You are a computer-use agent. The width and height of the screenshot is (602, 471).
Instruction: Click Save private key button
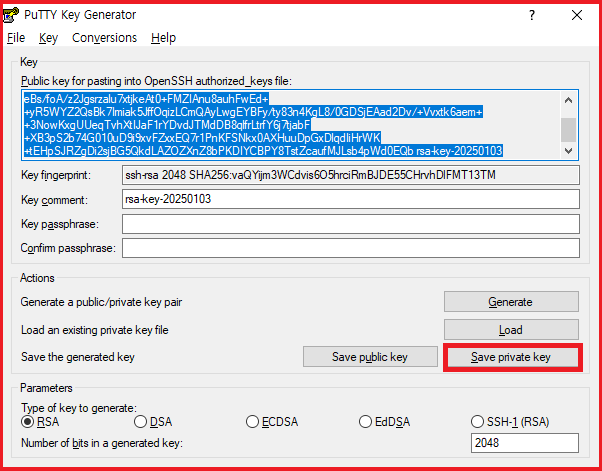click(511, 357)
